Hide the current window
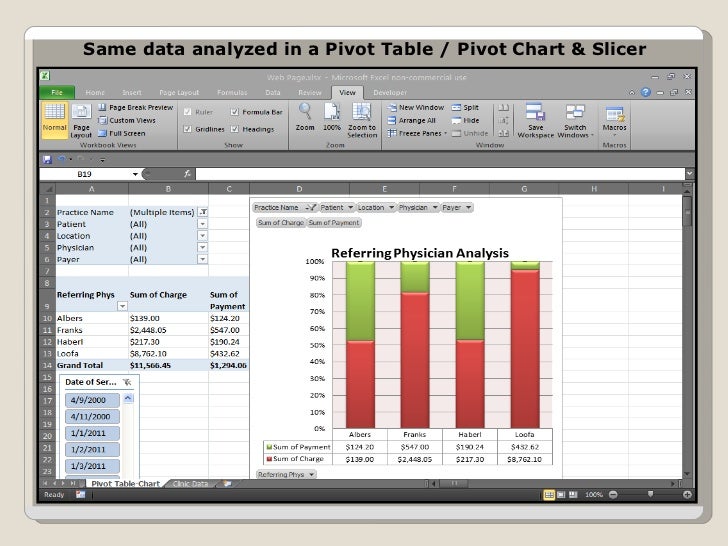The image size is (728, 546). click(x=465, y=120)
